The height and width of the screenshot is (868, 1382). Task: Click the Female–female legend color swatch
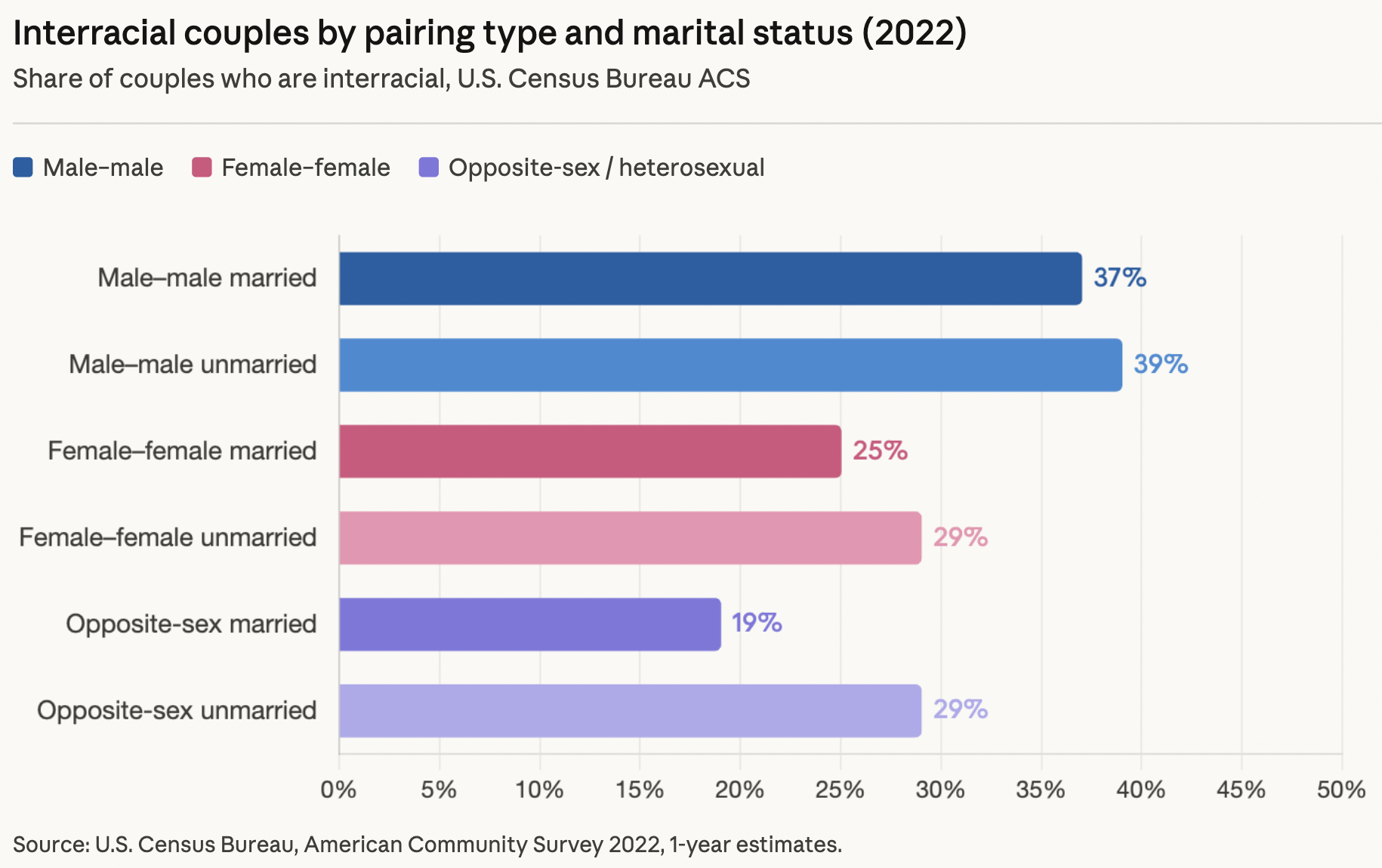(202, 168)
